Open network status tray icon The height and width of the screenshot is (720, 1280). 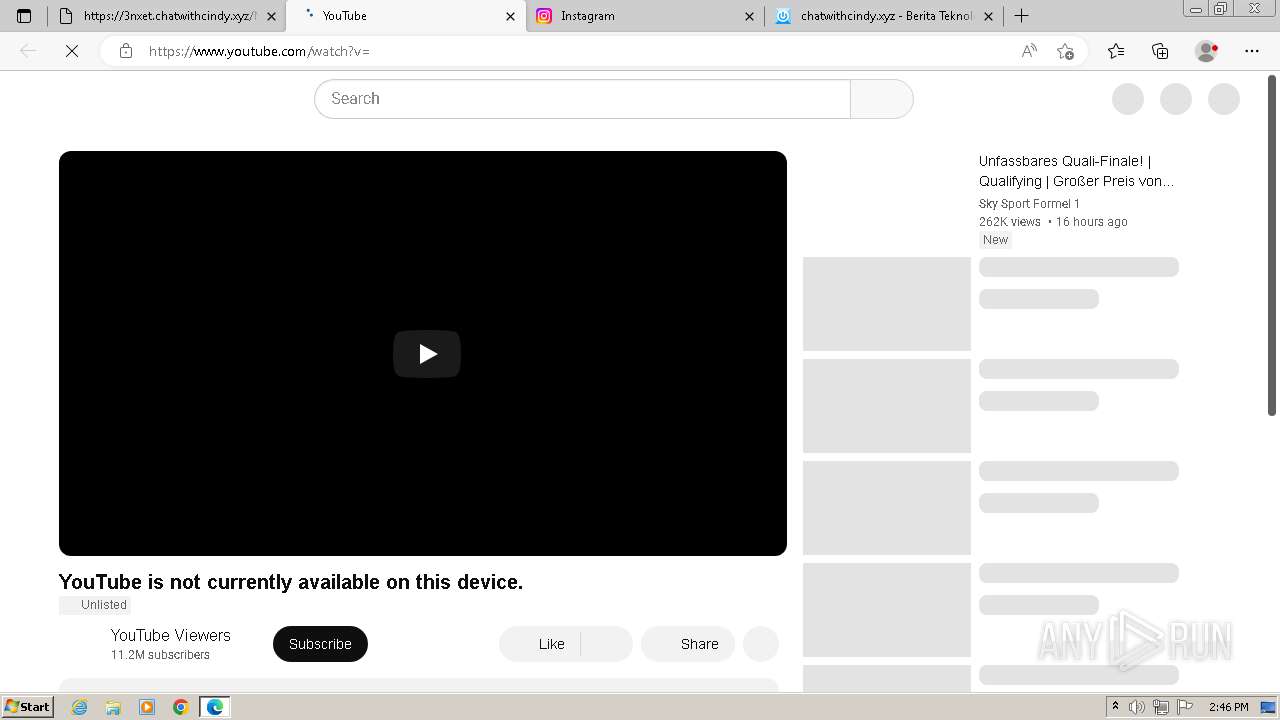click(x=1161, y=707)
